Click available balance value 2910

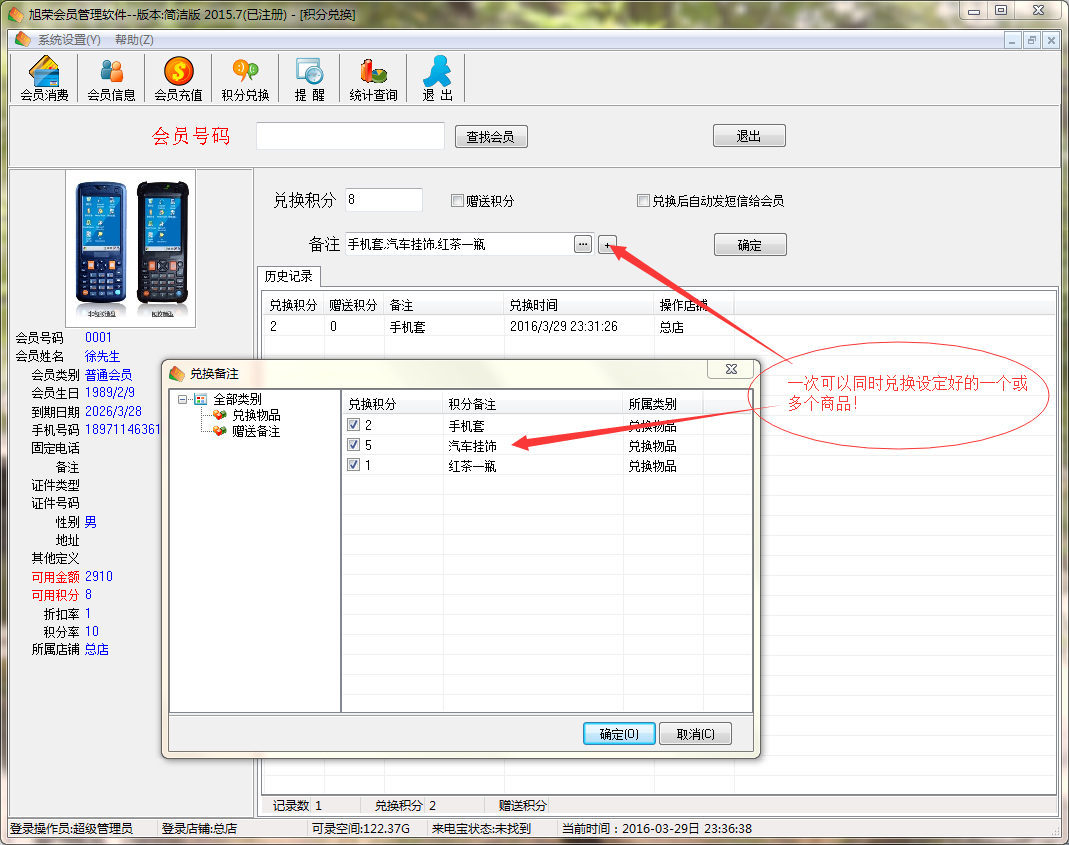click(x=99, y=576)
